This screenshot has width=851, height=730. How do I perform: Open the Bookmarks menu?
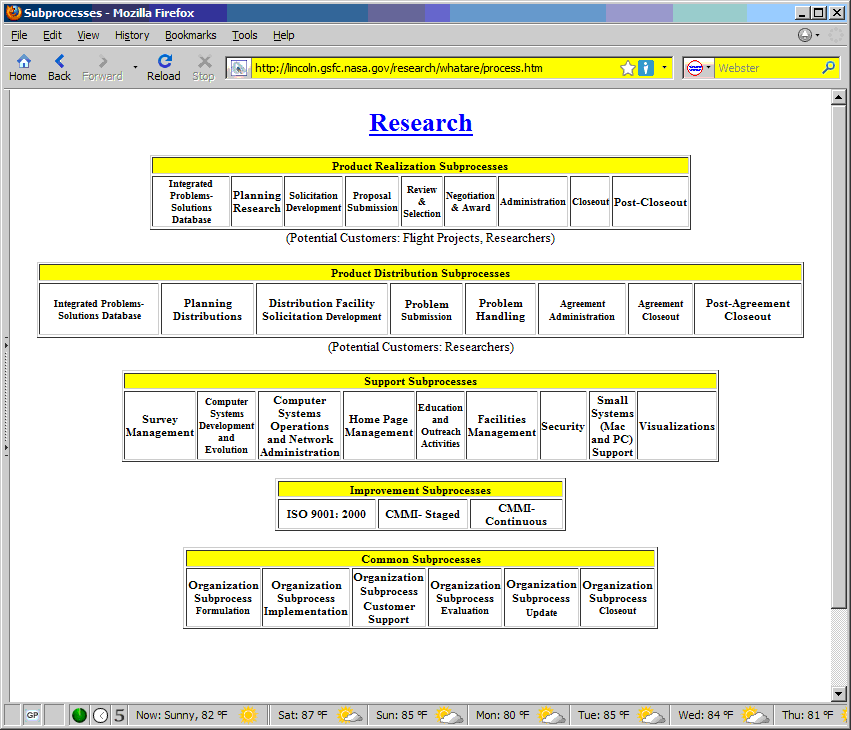tap(190, 35)
